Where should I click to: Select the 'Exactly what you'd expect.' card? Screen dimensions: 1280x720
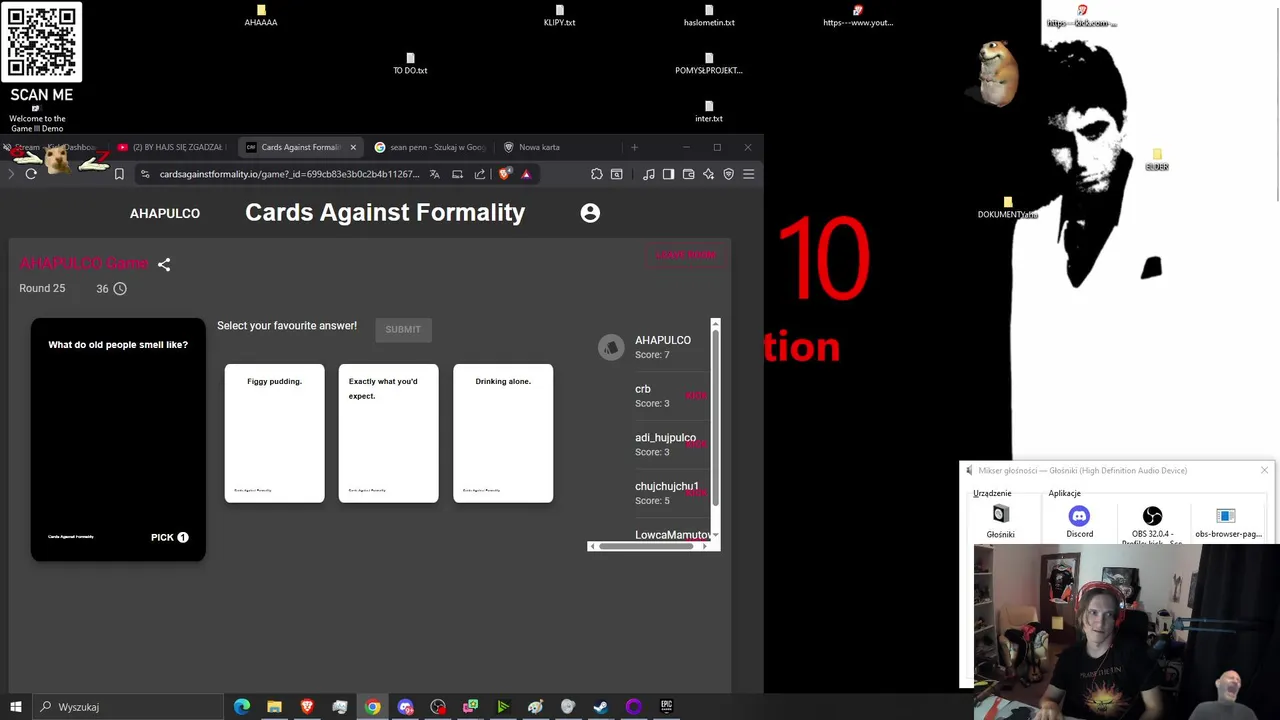[x=388, y=433]
